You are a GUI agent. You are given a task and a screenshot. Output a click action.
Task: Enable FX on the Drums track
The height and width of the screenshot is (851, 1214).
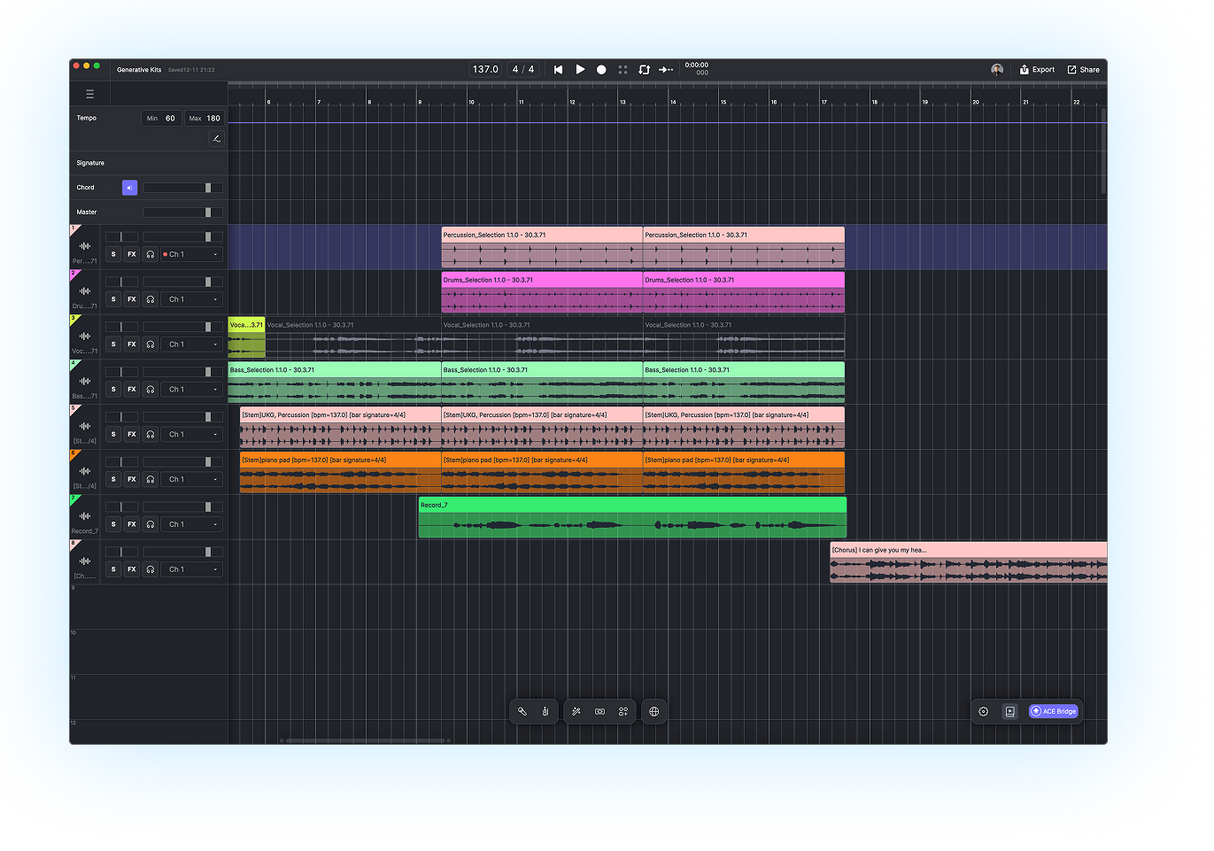click(x=131, y=298)
